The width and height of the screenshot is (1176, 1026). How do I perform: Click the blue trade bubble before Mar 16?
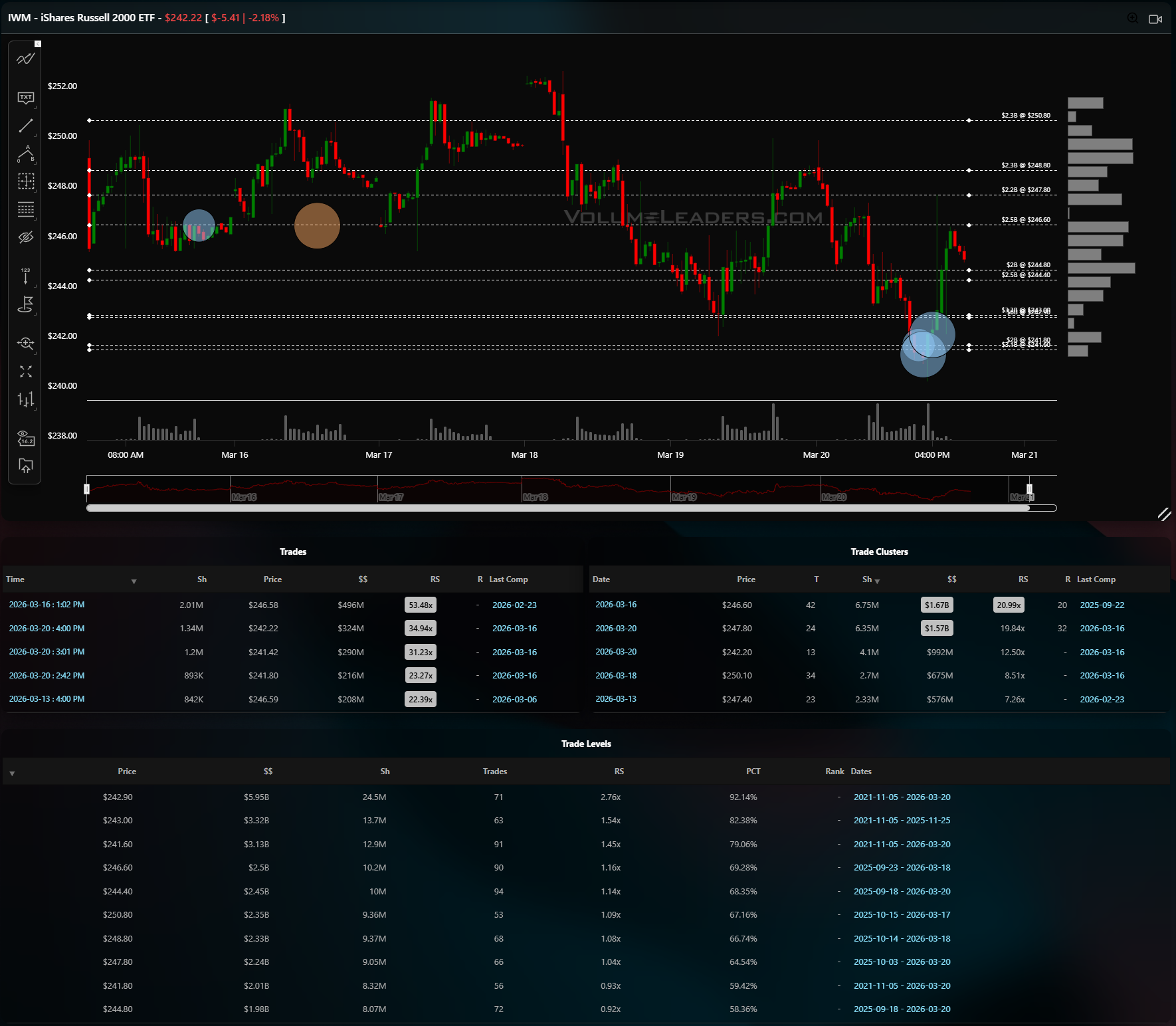[x=199, y=225]
